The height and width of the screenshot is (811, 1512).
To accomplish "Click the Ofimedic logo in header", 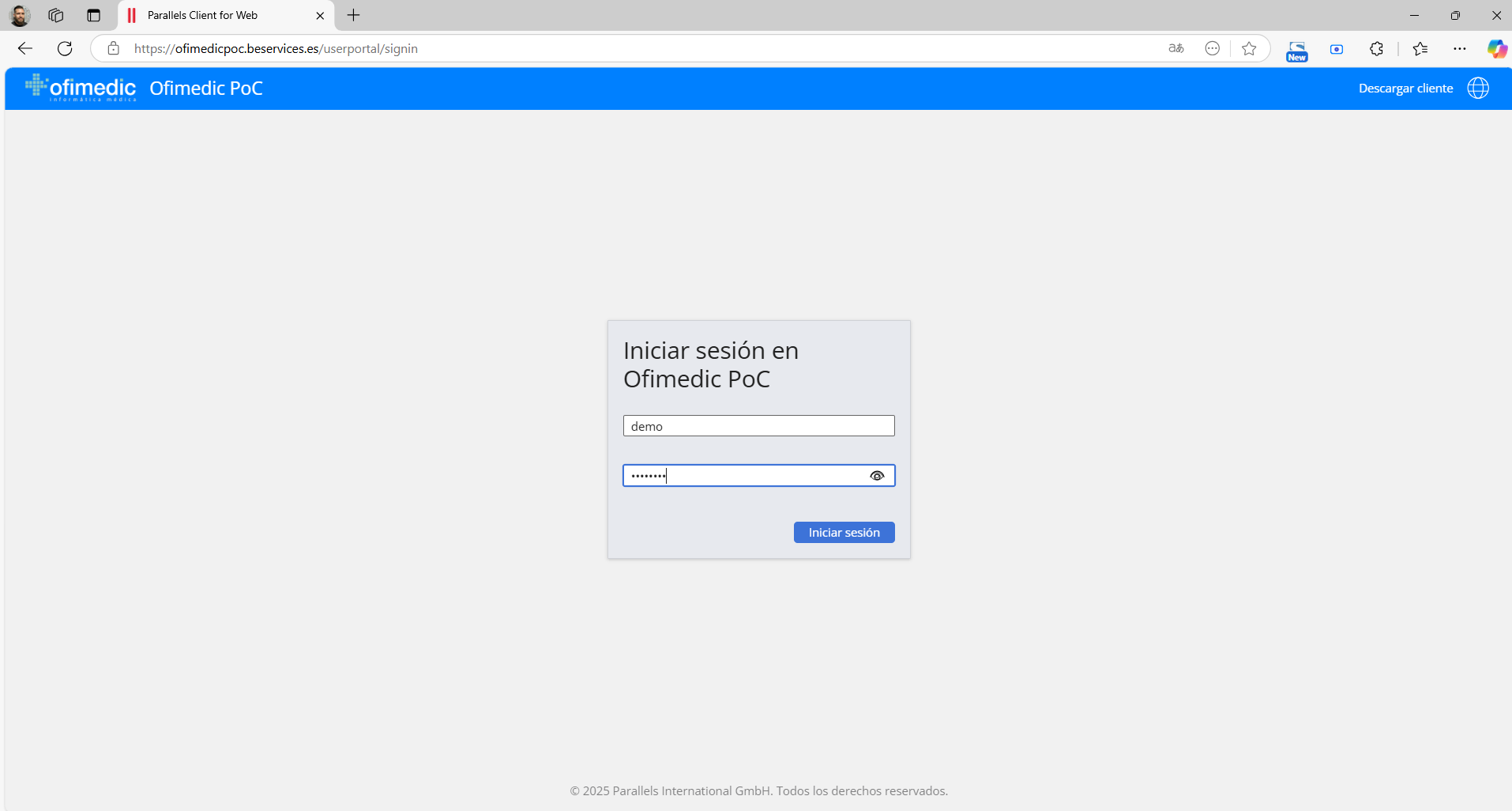I will [81, 88].
